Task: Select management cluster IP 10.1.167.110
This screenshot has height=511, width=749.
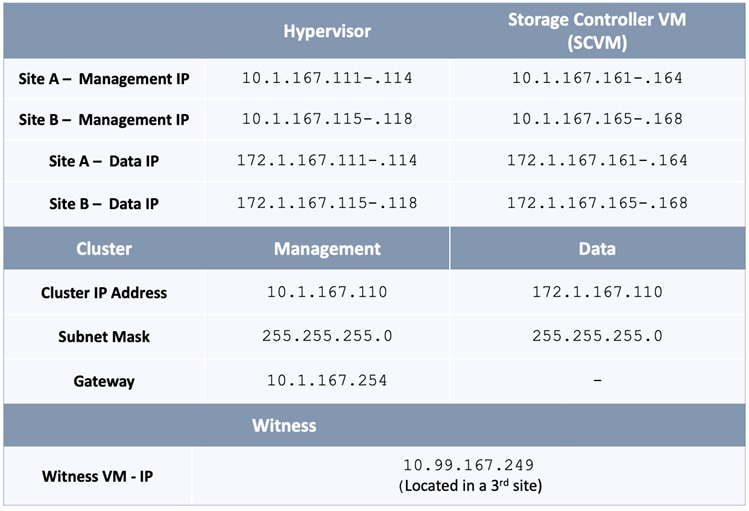Action: [x=327, y=293]
